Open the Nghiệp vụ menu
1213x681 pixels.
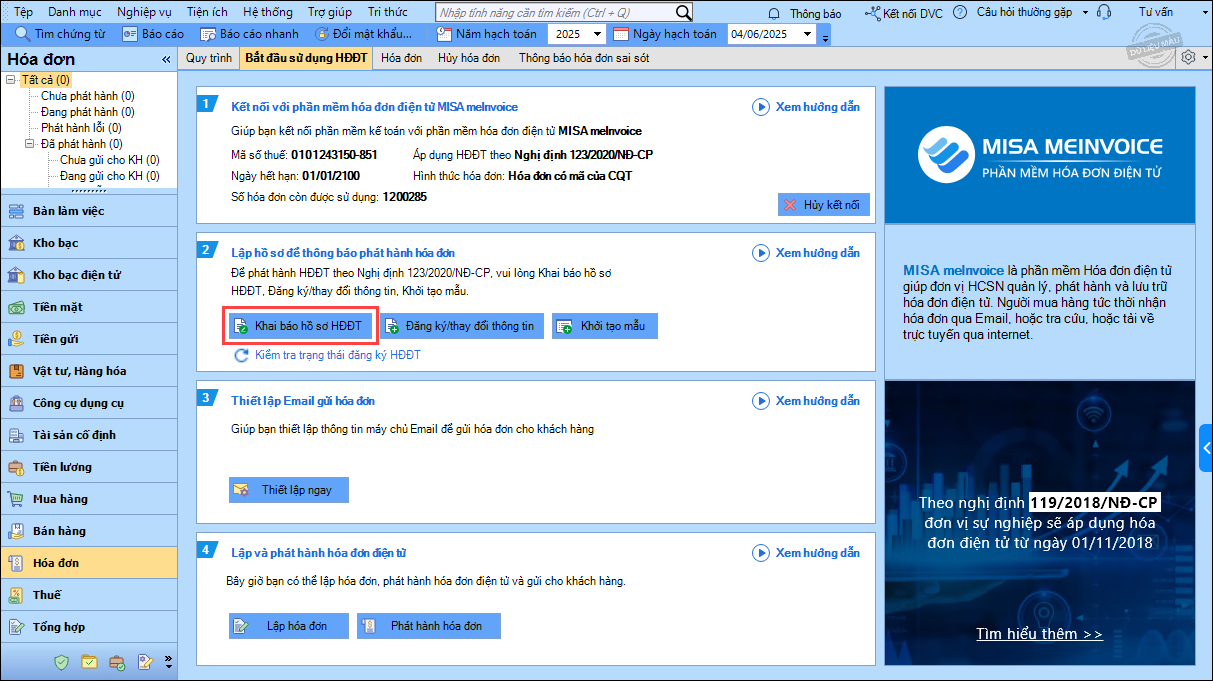tap(144, 12)
